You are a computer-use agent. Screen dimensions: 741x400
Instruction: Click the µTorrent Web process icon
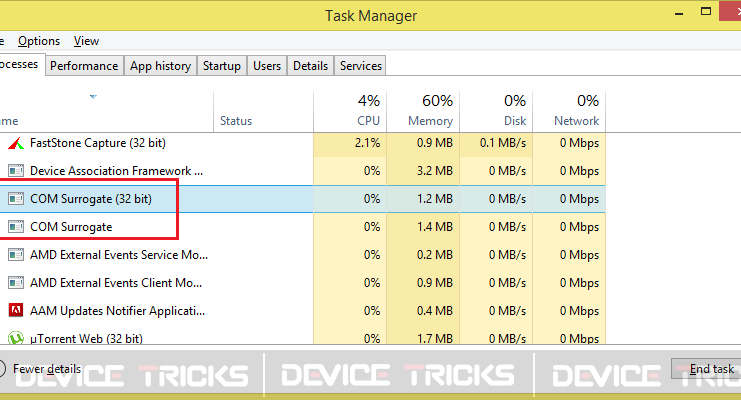pyautogui.click(x=16, y=338)
